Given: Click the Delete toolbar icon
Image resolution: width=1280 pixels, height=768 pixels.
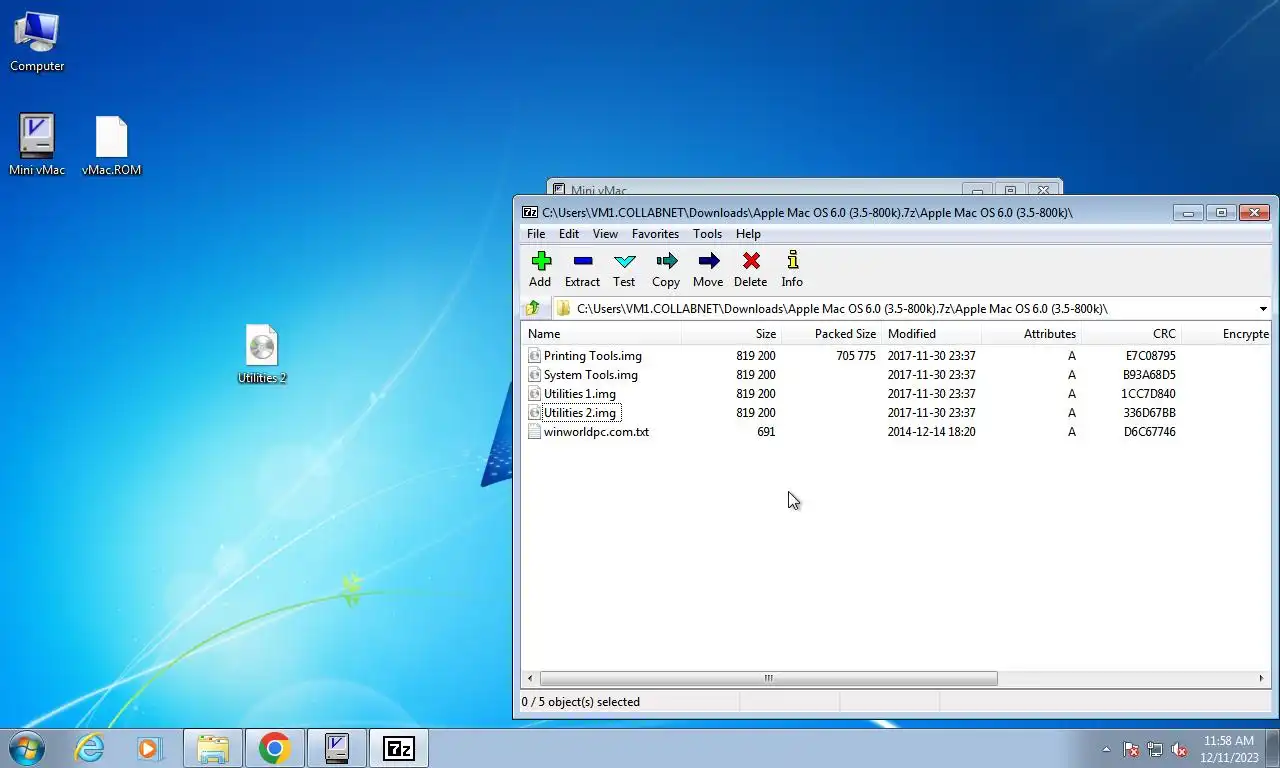Looking at the screenshot, I should pos(751,261).
